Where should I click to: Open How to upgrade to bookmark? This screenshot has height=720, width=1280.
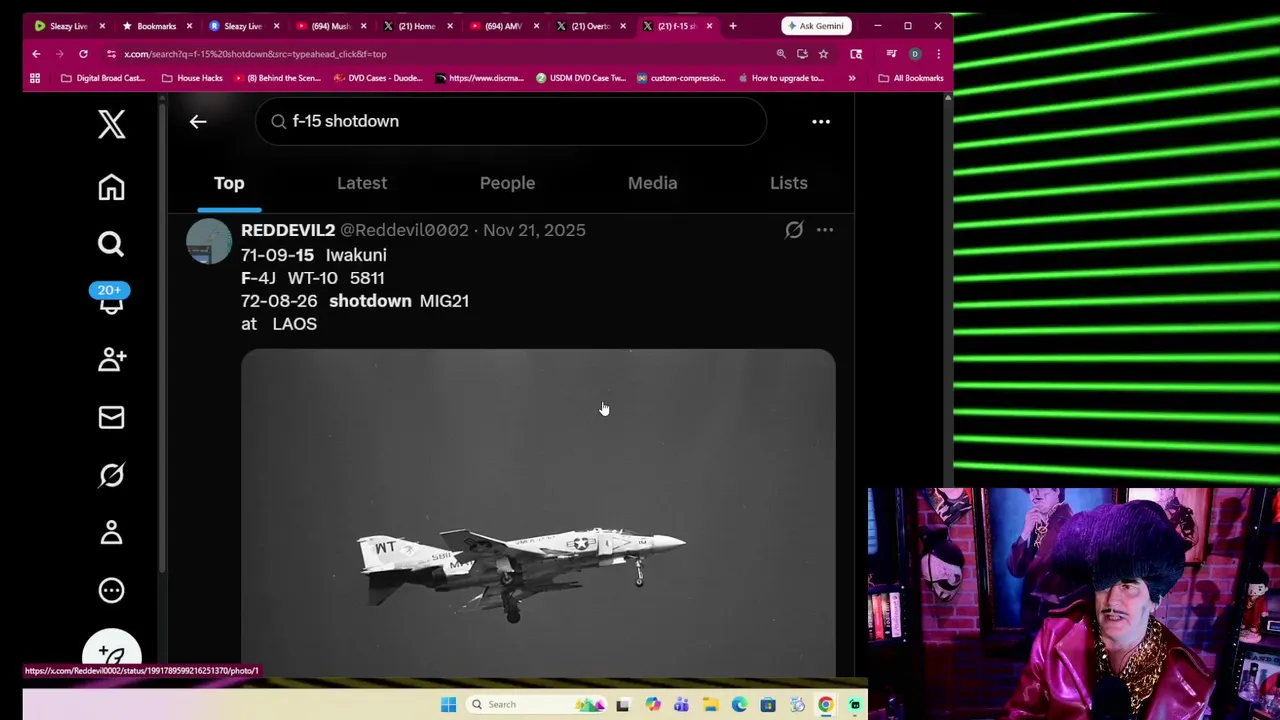[x=781, y=78]
